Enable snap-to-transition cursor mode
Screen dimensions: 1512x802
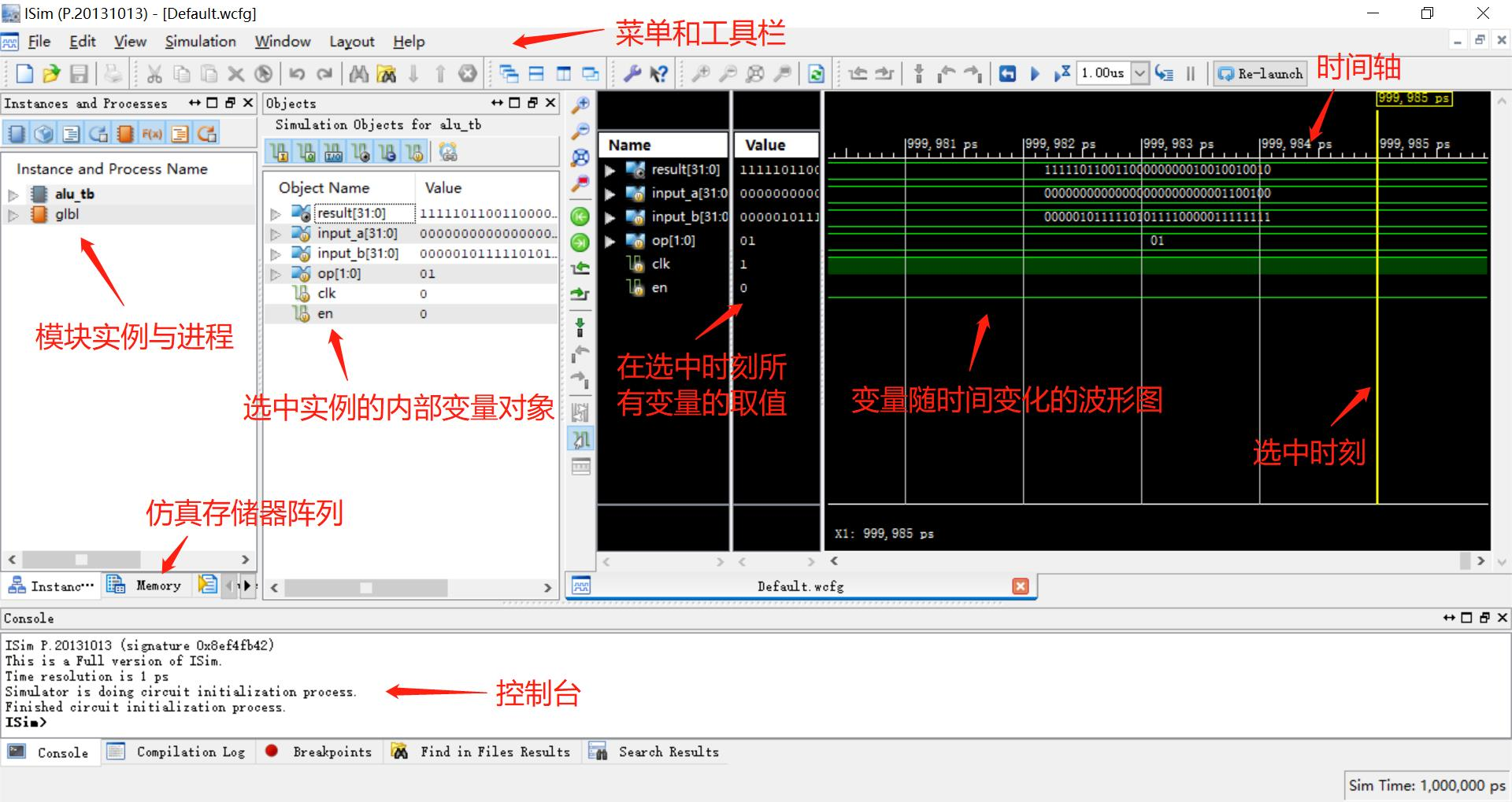point(581,438)
